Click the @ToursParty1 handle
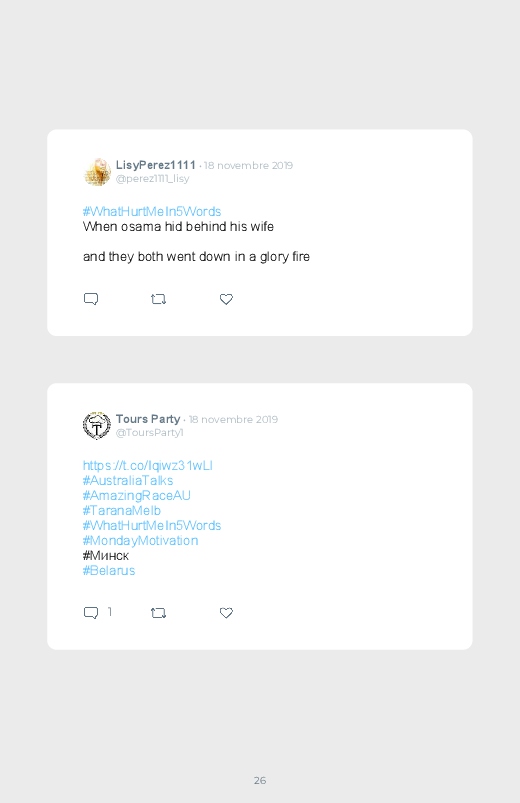 coord(150,433)
